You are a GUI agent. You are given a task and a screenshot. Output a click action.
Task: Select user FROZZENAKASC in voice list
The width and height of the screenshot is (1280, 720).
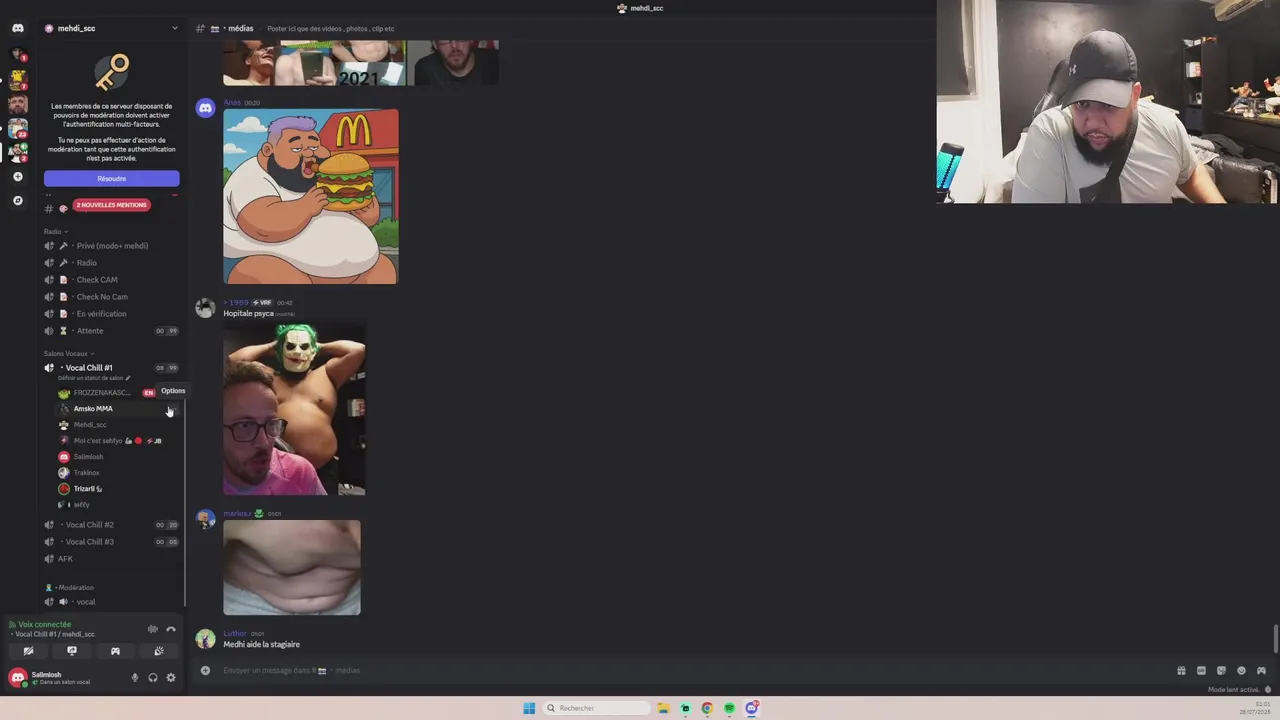point(101,393)
